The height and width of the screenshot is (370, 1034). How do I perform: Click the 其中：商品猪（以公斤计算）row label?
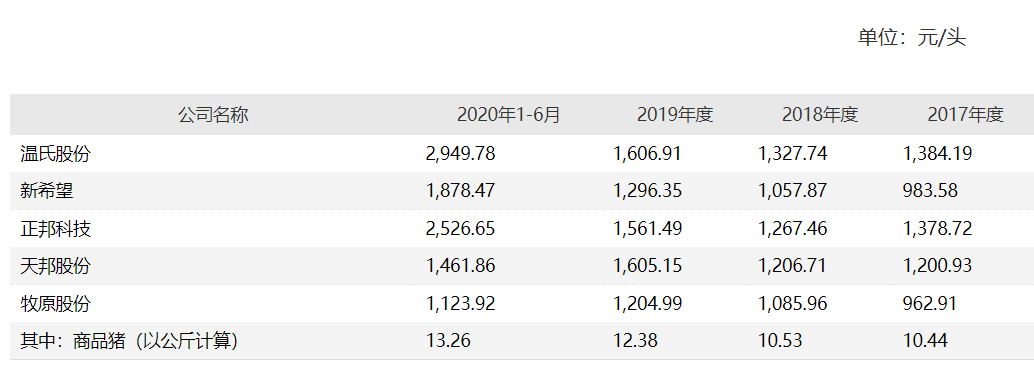coord(129,341)
